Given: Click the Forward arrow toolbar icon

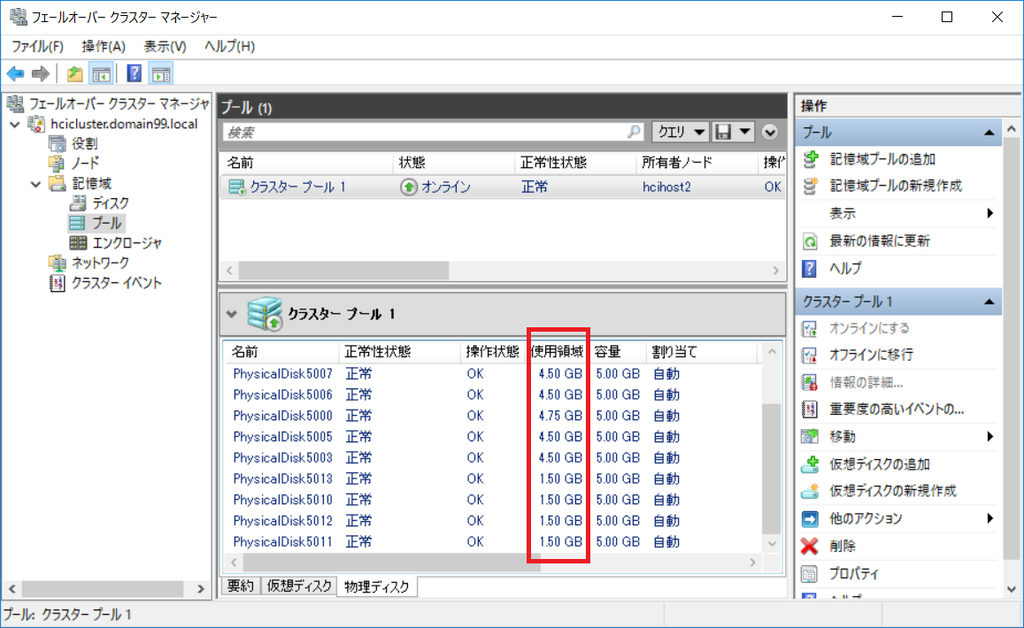Looking at the screenshot, I should (40, 74).
